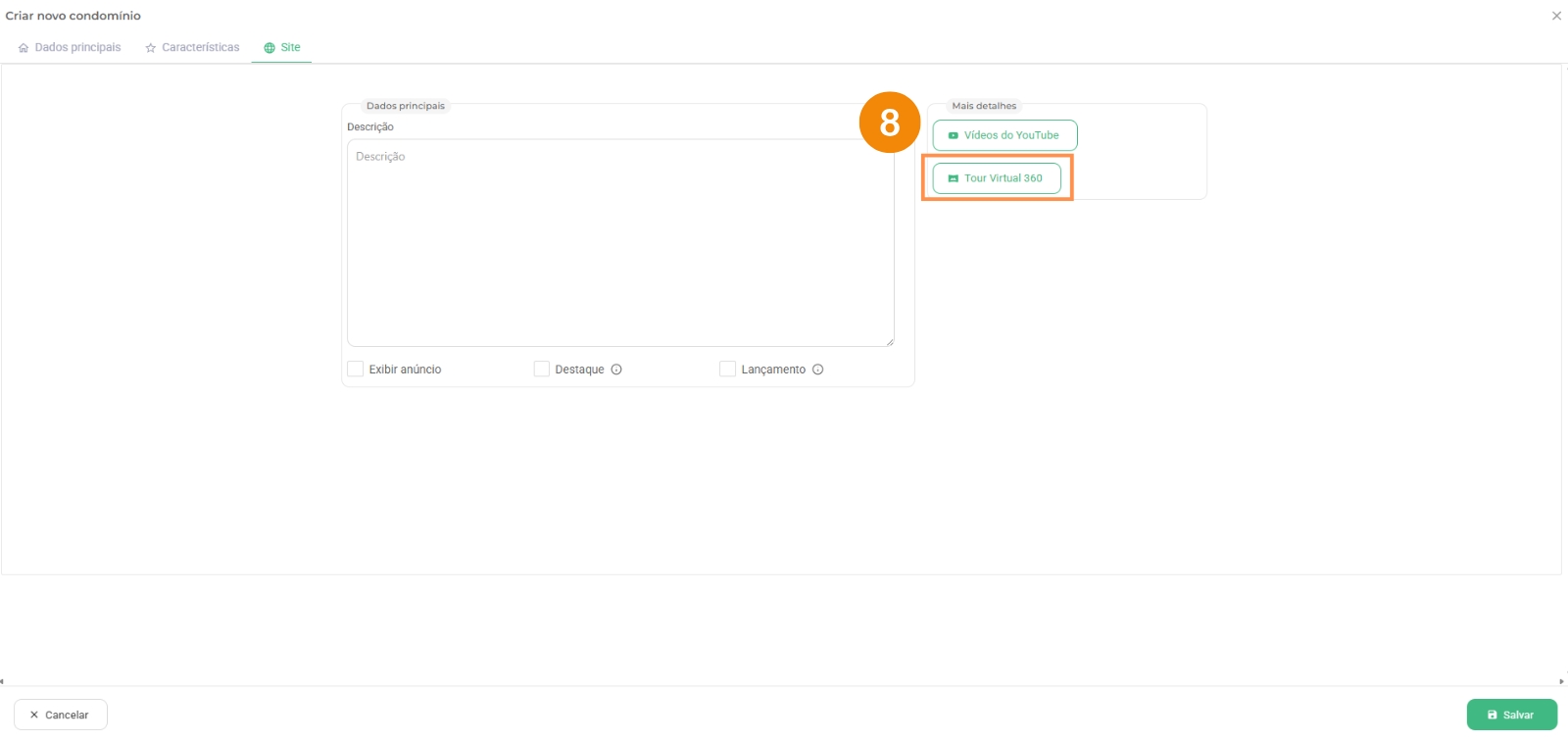Viewport: 1568px width, 741px height.
Task: Click the globe icon on Site tab
Action: [x=269, y=48]
